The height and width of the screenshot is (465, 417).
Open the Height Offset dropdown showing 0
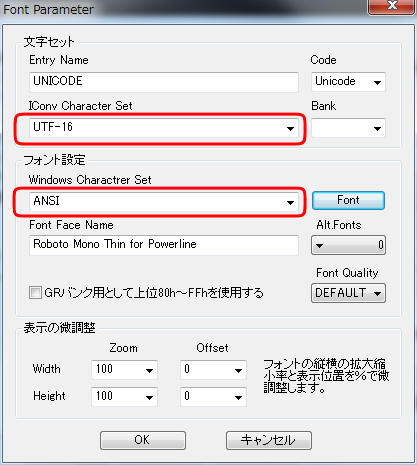click(213, 397)
